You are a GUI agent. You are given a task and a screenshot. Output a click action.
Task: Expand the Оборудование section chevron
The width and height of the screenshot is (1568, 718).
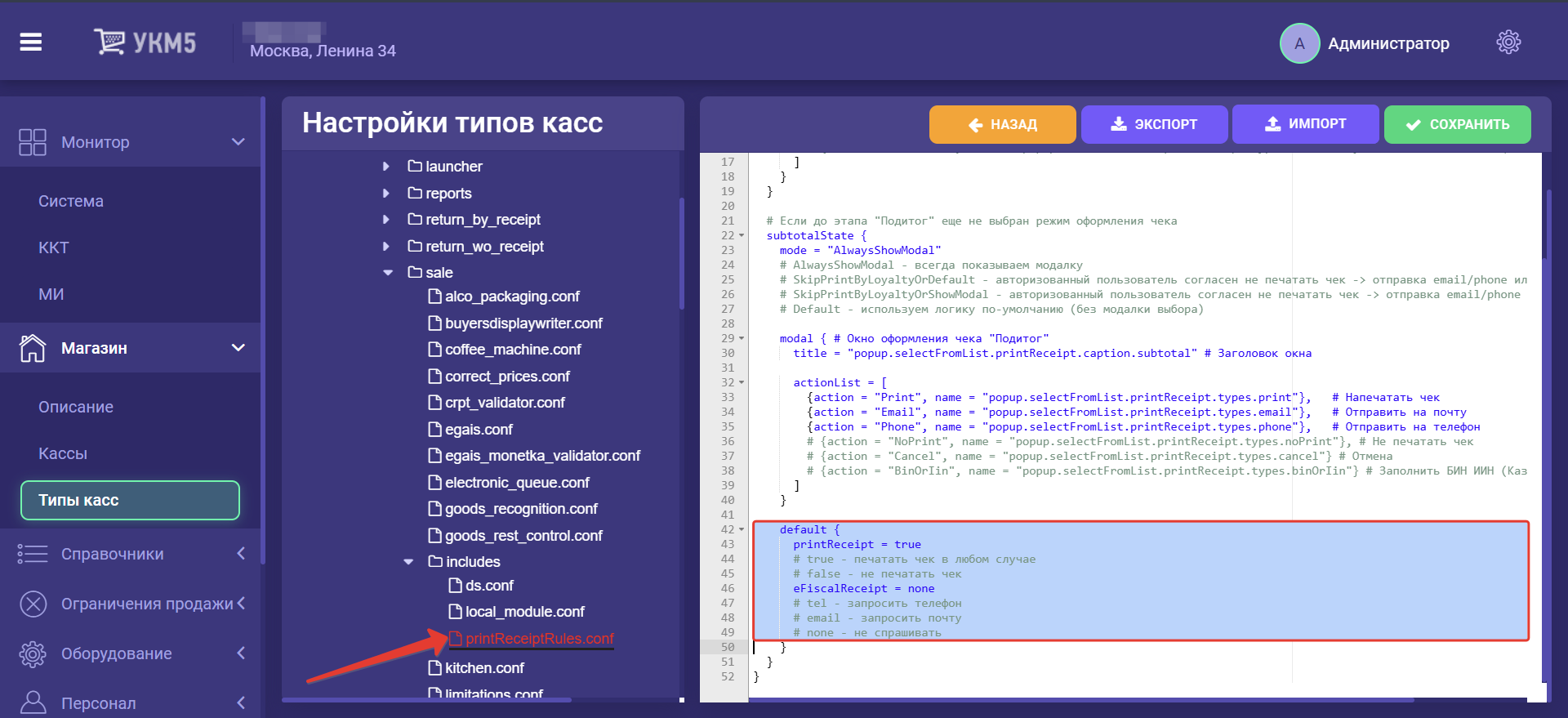pos(241,653)
